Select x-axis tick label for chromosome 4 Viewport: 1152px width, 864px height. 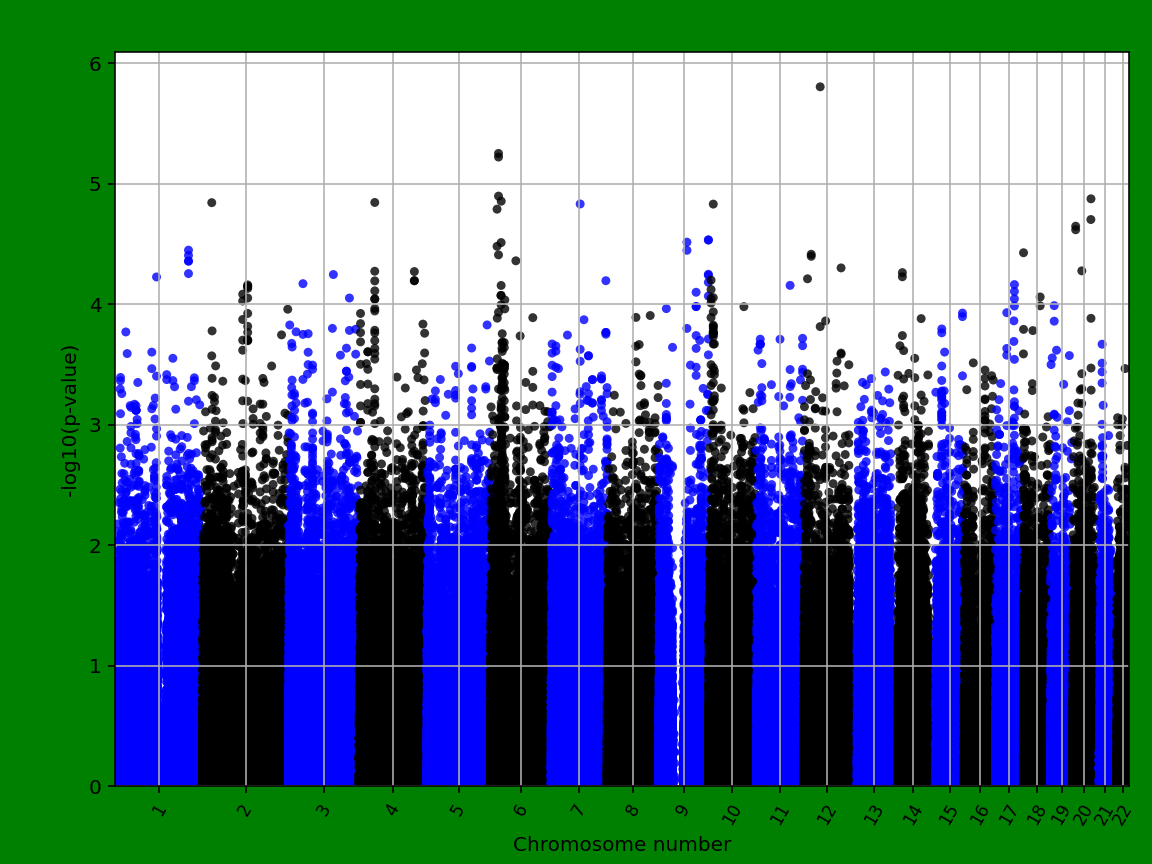[392, 808]
